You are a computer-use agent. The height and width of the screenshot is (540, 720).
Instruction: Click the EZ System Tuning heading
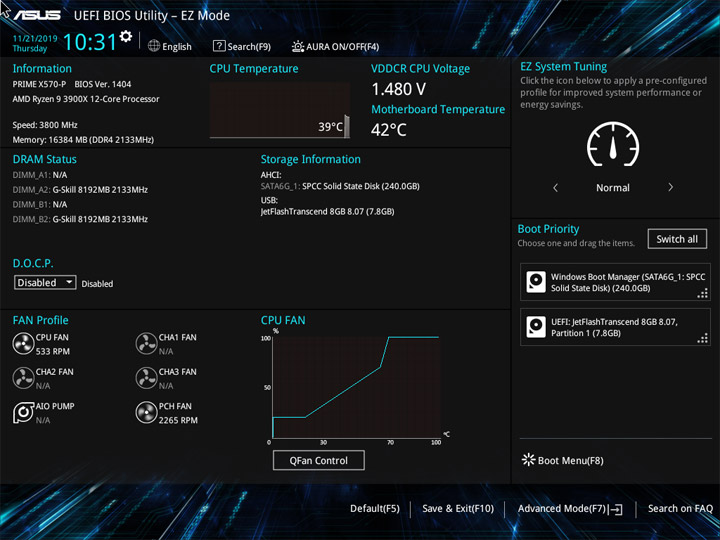tap(563, 67)
